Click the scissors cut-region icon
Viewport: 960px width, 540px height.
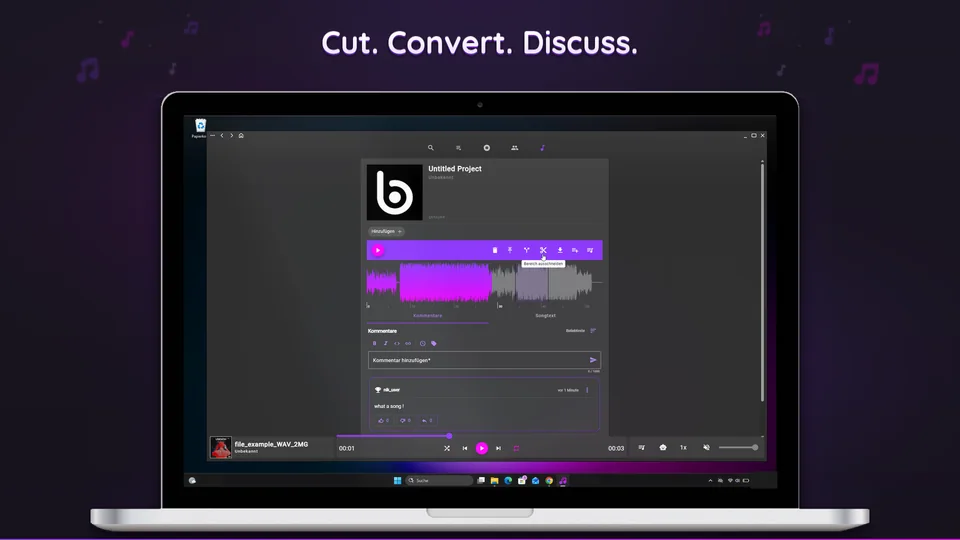tap(543, 250)
